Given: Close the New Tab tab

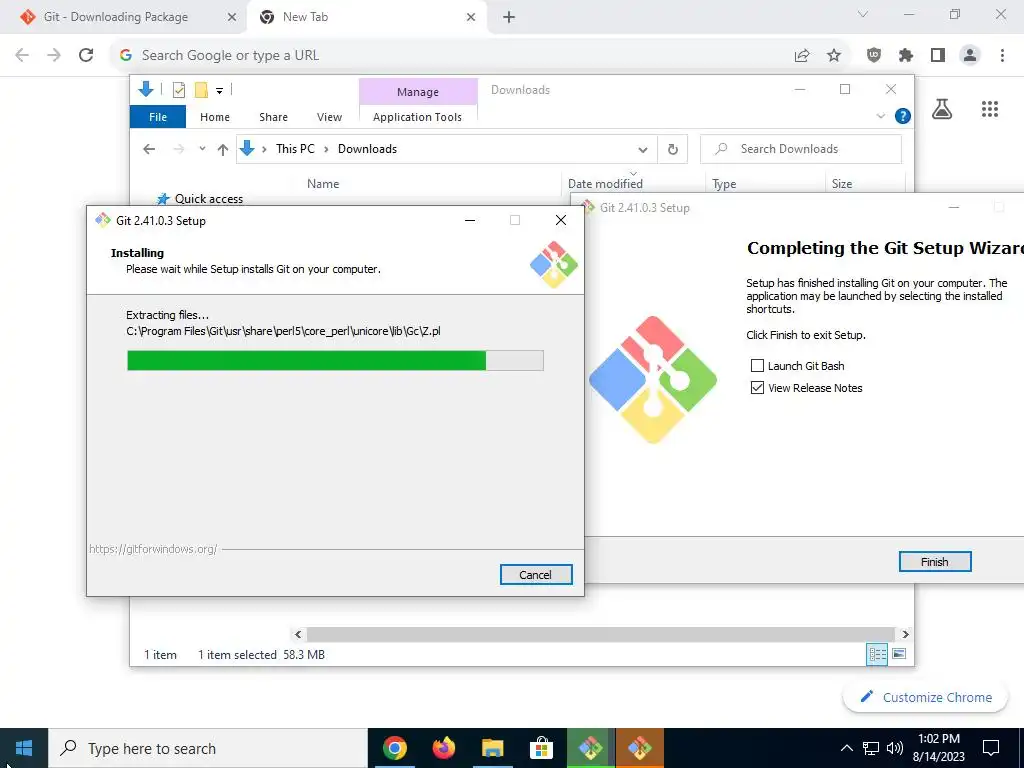Looking at the screenshot, I should click(x=471, y=18).
